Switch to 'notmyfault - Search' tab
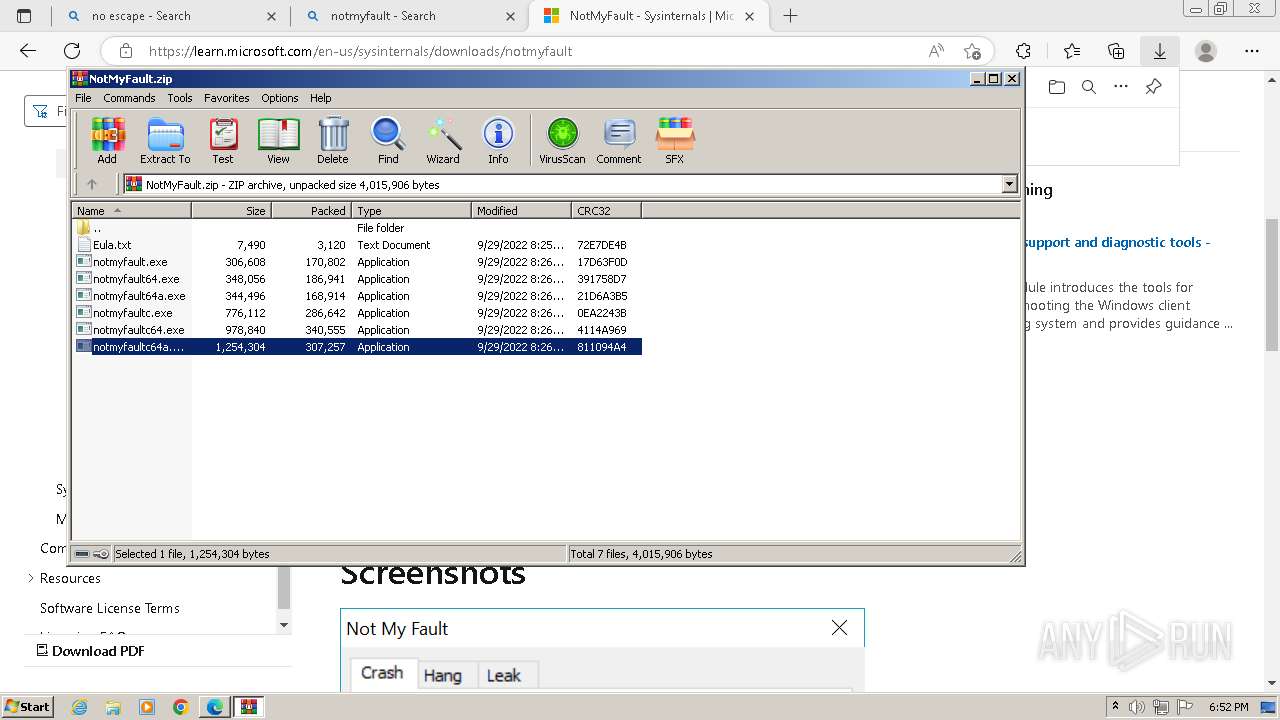Image resolution: width=1280 pixels, height=720 pixels. (x=410, y=16)
